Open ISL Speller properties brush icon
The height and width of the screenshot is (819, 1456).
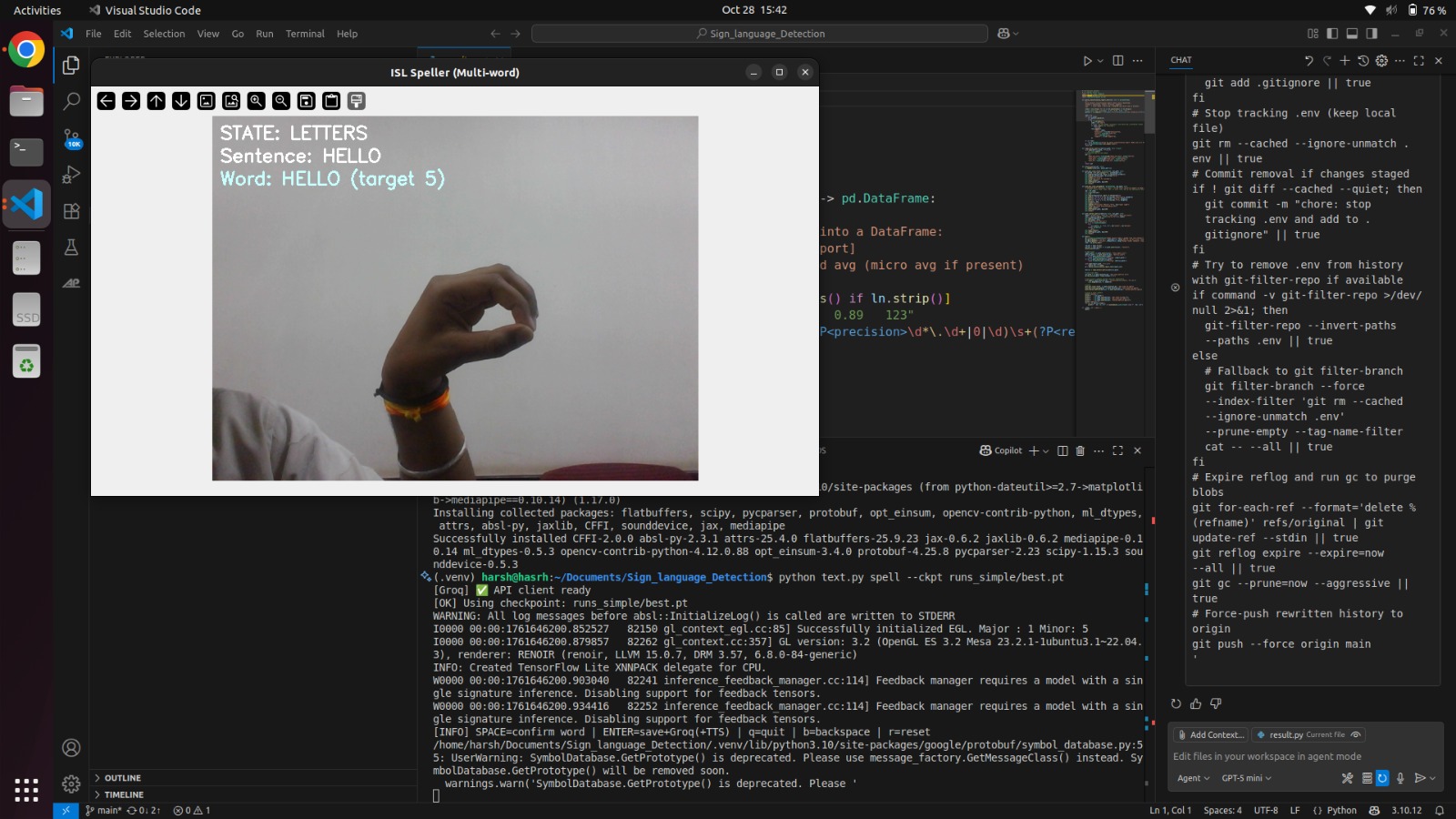point(357,101)
